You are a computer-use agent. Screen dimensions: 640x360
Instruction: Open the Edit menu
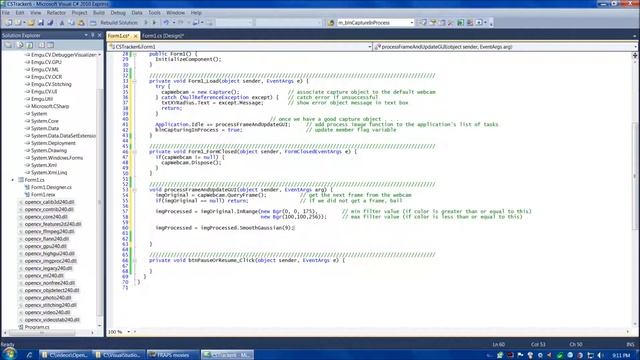[x=20, y=13]
